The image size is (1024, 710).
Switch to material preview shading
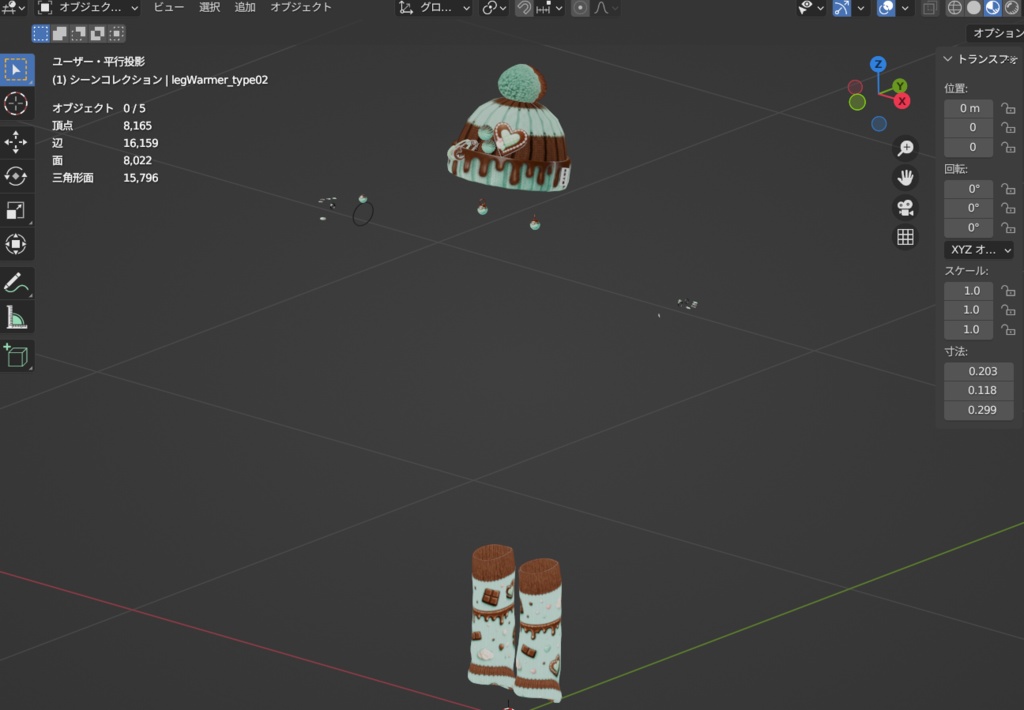click(993, 8)
